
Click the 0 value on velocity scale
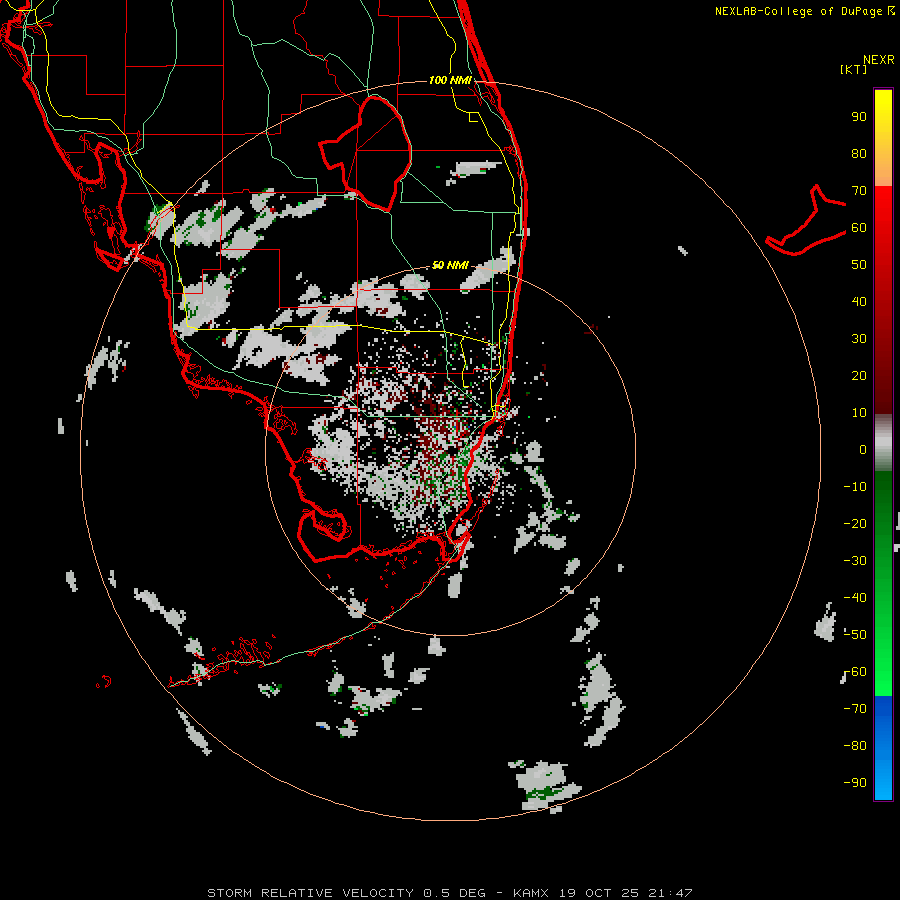pyautogui.click(x=863, y=450)
